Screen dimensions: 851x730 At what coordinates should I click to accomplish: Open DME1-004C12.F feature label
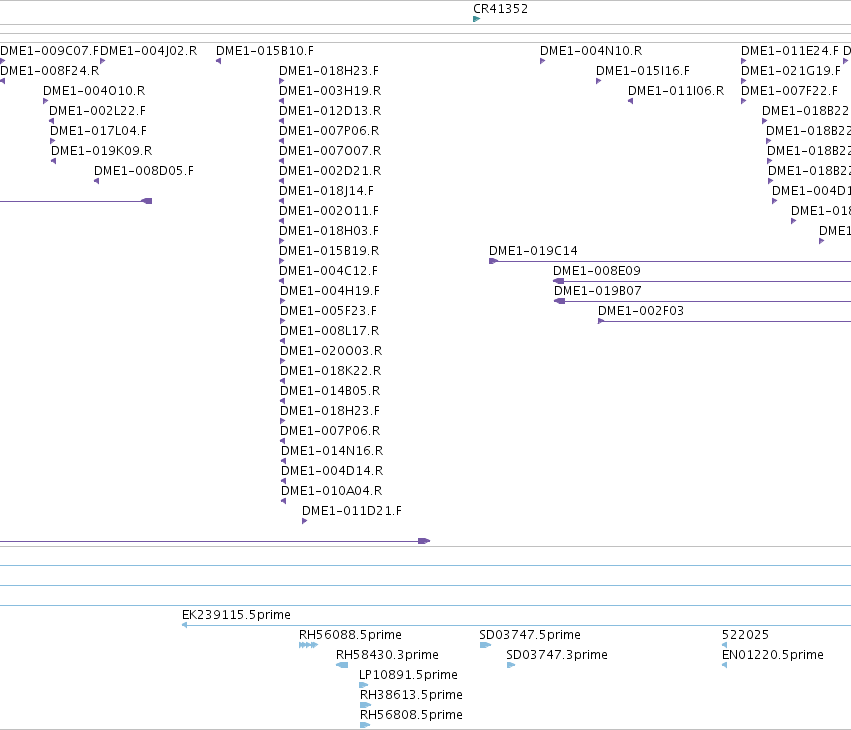pos(328,271)
